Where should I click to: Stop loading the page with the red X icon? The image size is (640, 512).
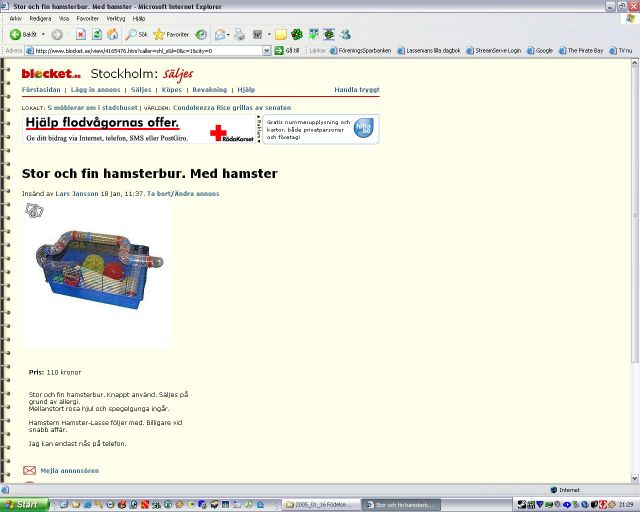(81, 35)
